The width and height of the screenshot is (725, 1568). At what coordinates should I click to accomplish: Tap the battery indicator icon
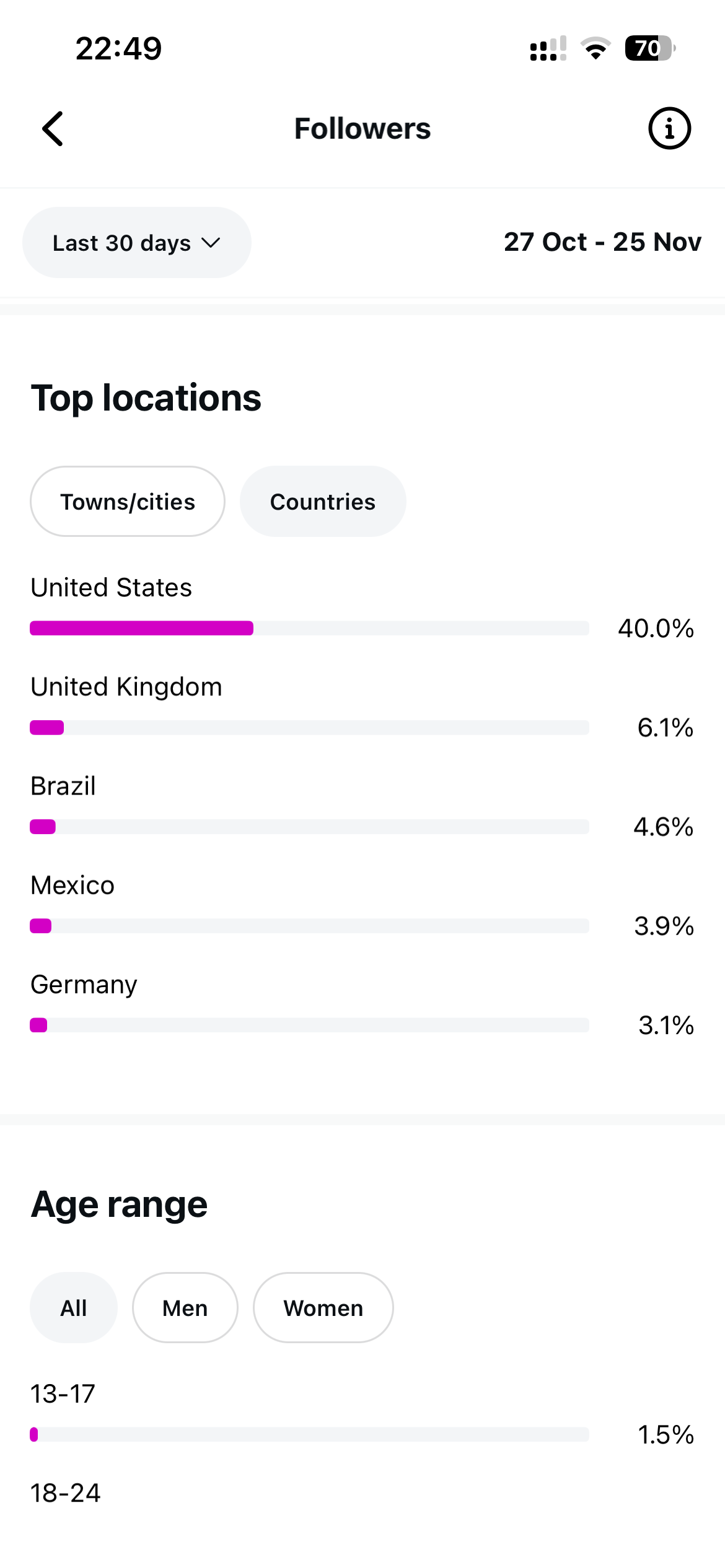click(x=649, y=48)
